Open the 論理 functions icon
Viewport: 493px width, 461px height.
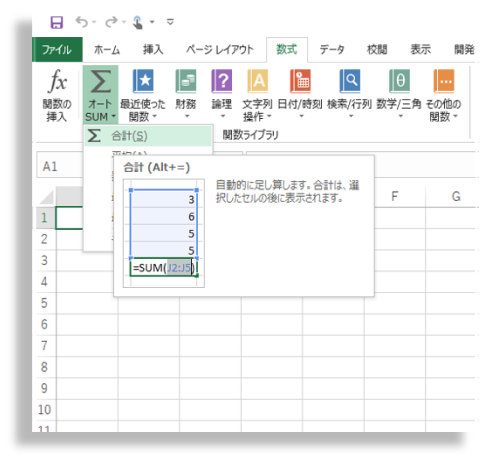222,81
